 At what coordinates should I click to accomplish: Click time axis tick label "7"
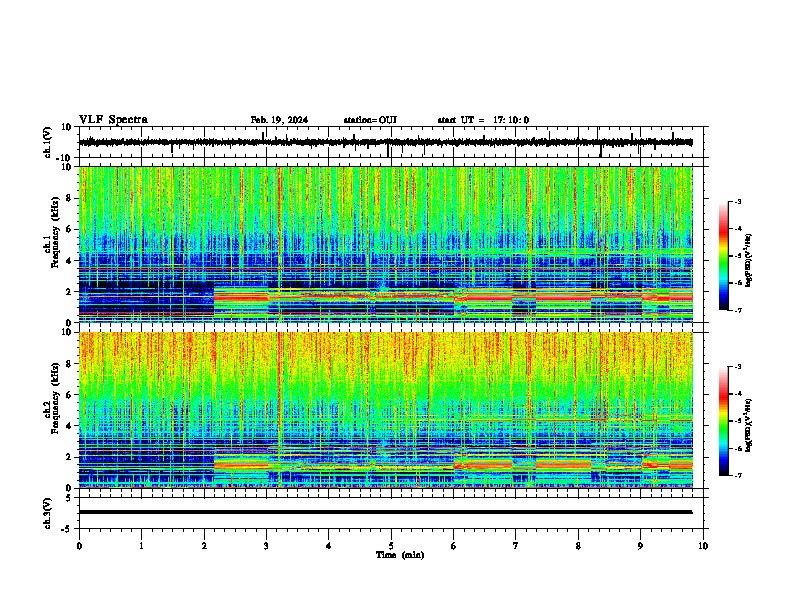516,546
